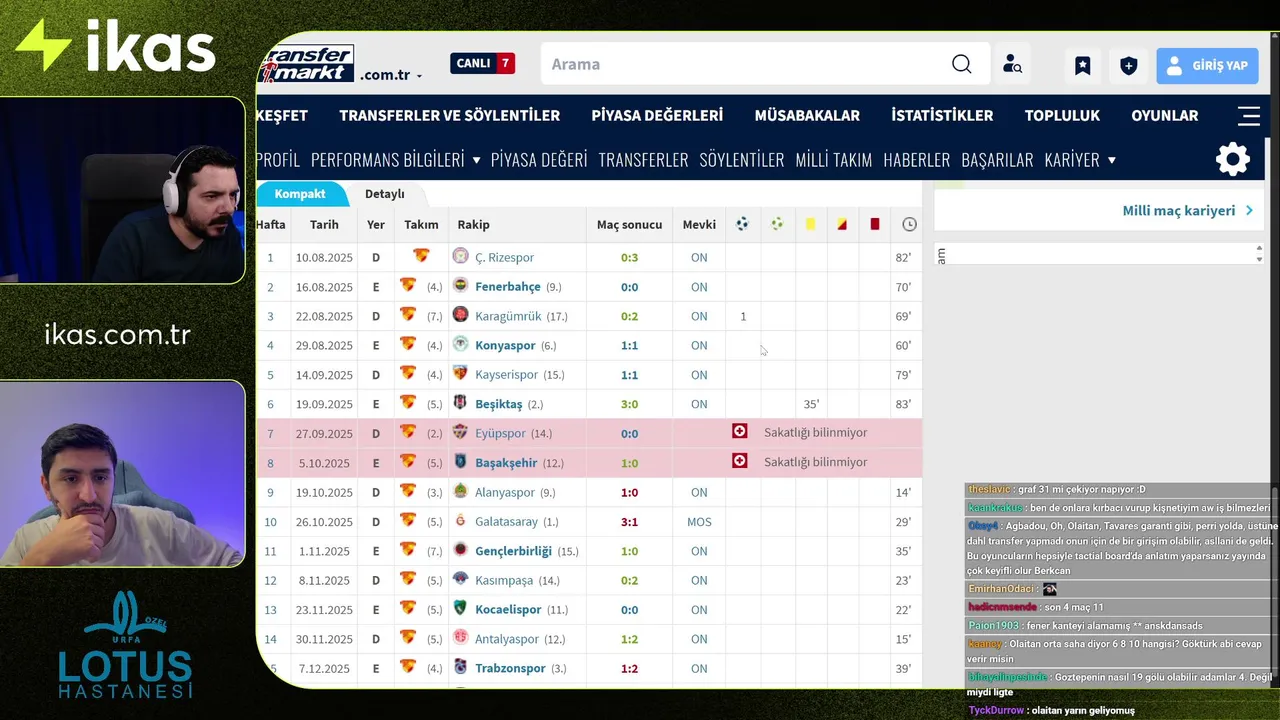Open TRANSFERLER VE SÖYLENTİLER menu
The height and width of the screenshot is (720, 1280).
click(x=449, y=115)
